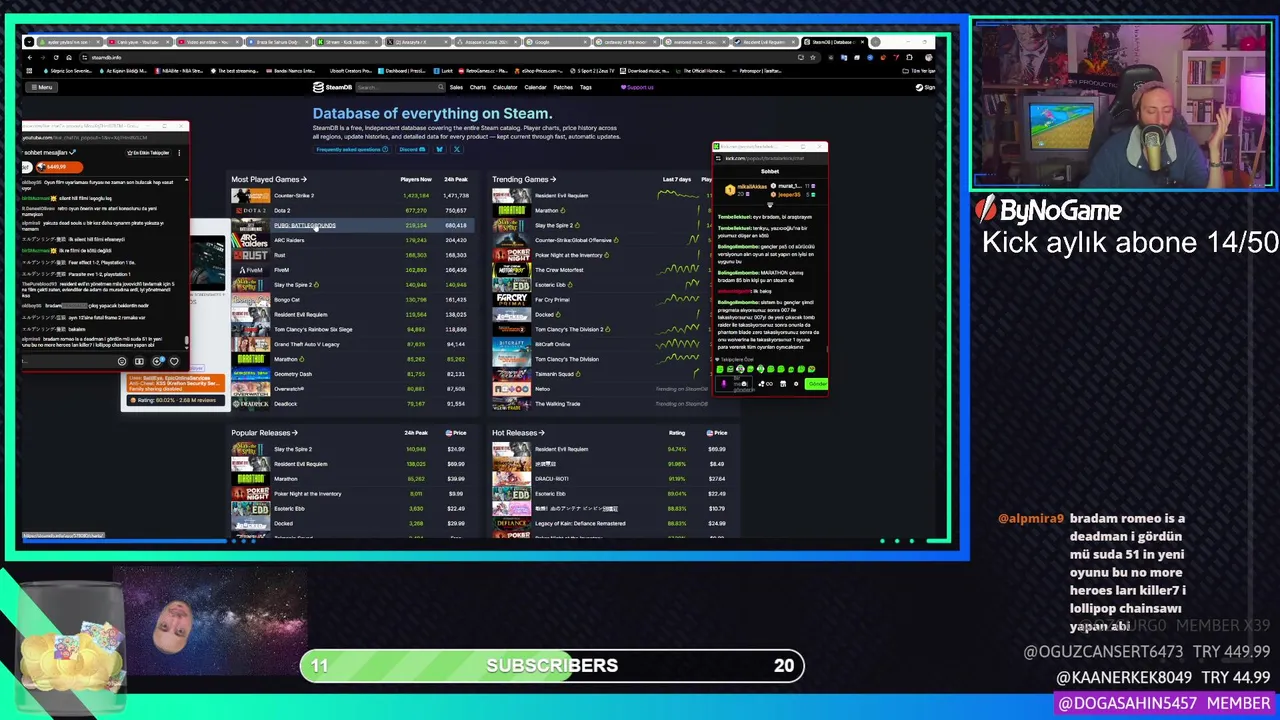Open Popular Releases arrow heading

point(264,433)
